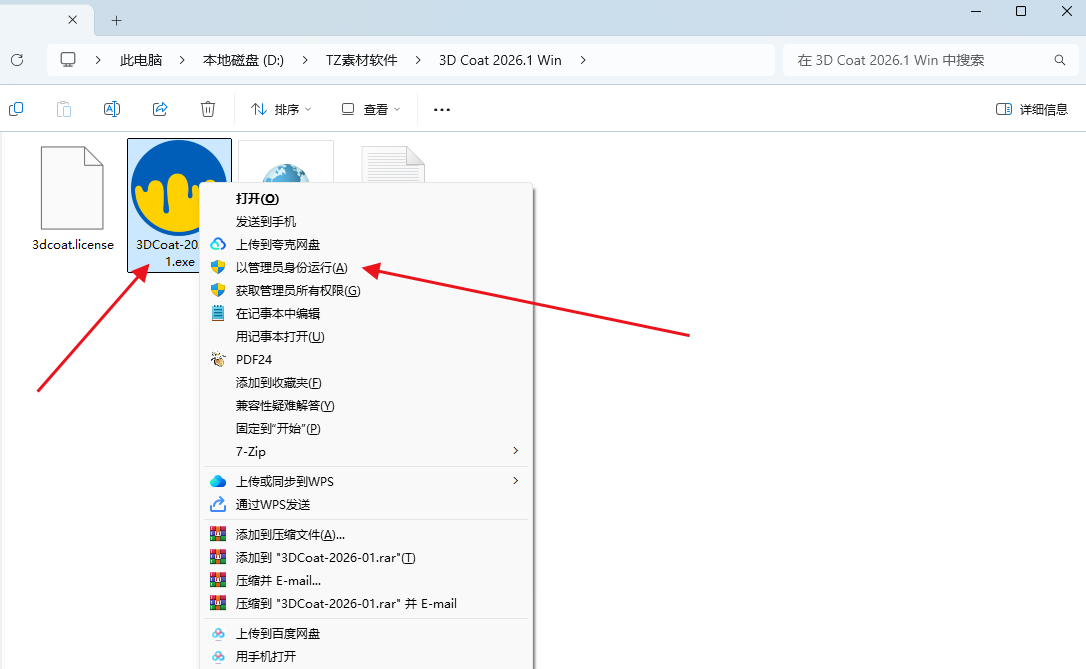Choose 获取管理员所有权限(G)
The height and width of the screenshot is (669, 1086).
[367, 290]
